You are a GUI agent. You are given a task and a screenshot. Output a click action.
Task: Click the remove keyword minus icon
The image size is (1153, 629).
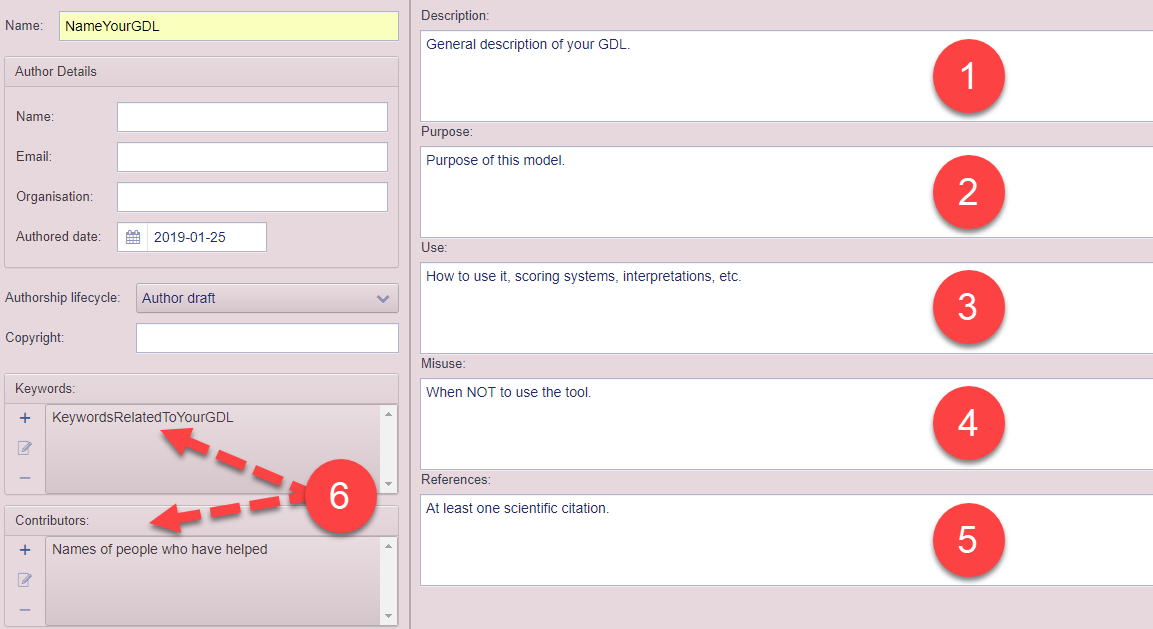[25, 478]
